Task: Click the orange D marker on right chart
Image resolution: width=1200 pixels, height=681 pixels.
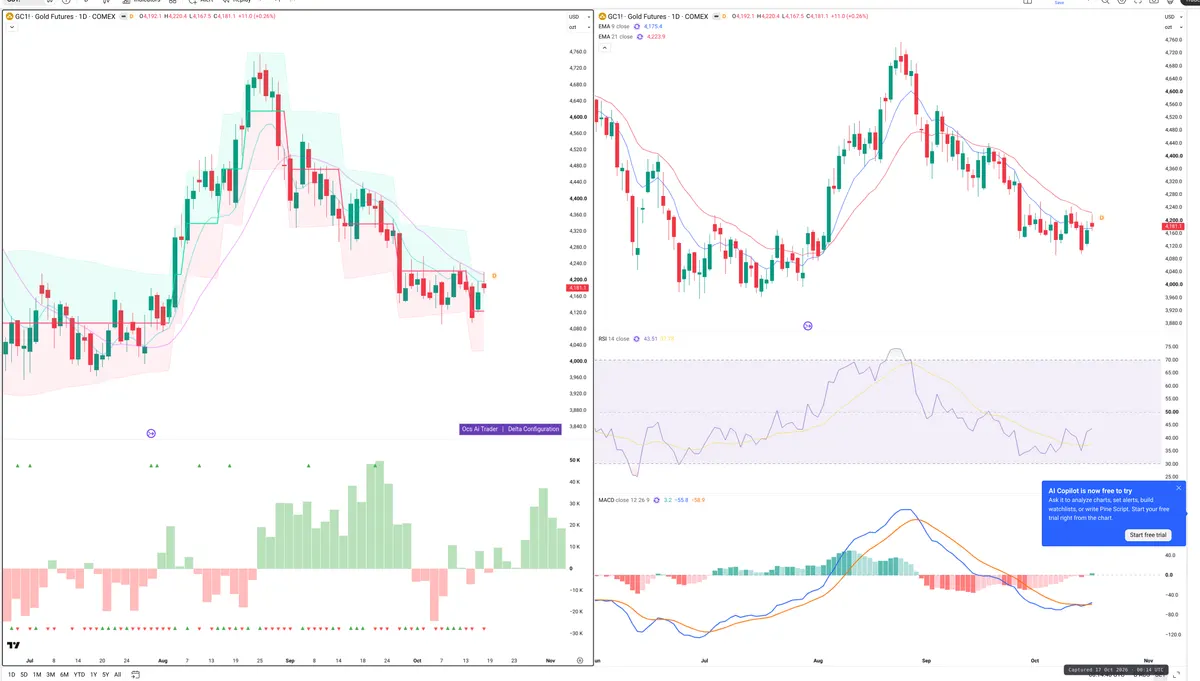Action: tap(1101, 217)
